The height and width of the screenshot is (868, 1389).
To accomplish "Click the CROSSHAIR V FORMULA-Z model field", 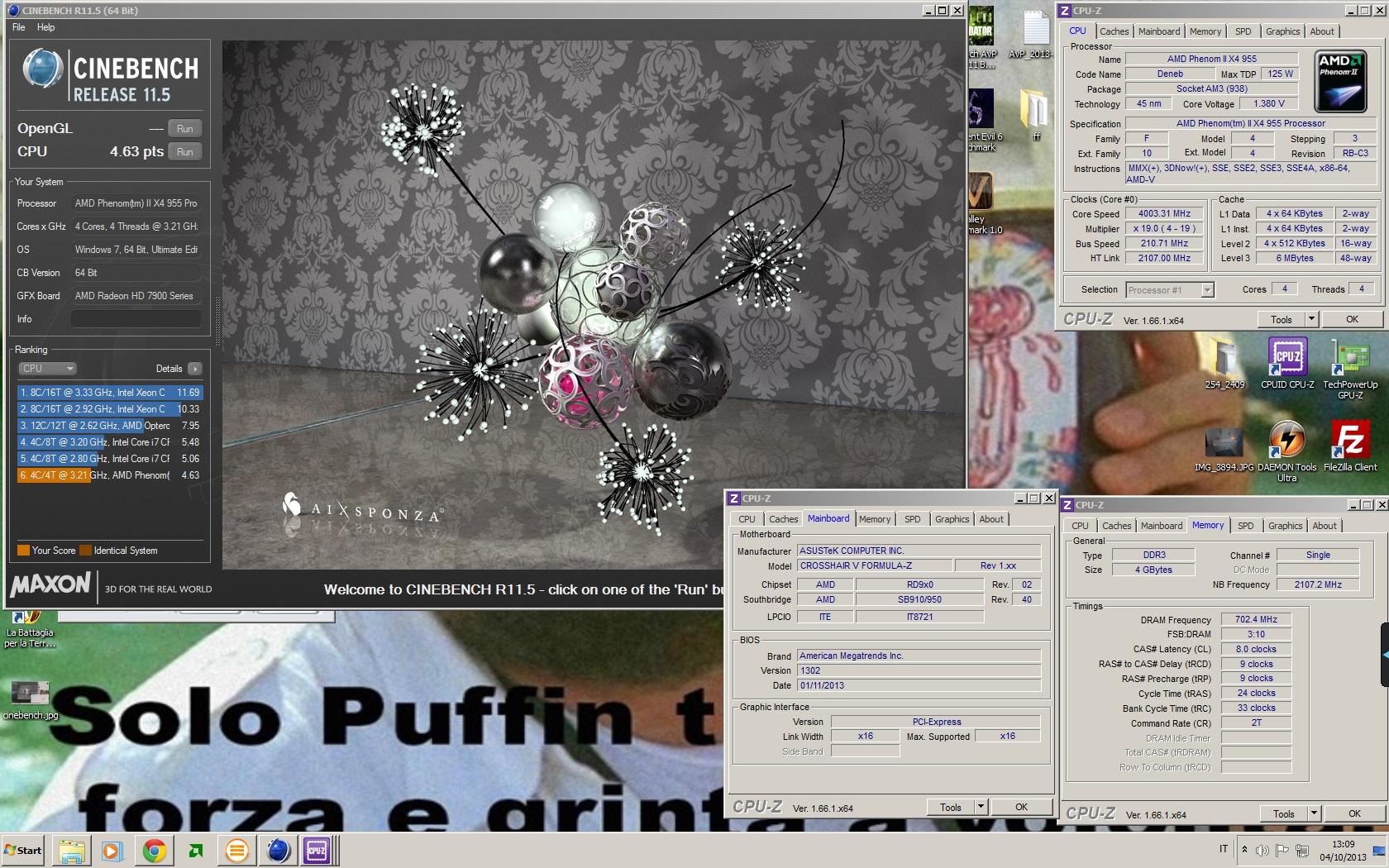I will coord(874,566).
